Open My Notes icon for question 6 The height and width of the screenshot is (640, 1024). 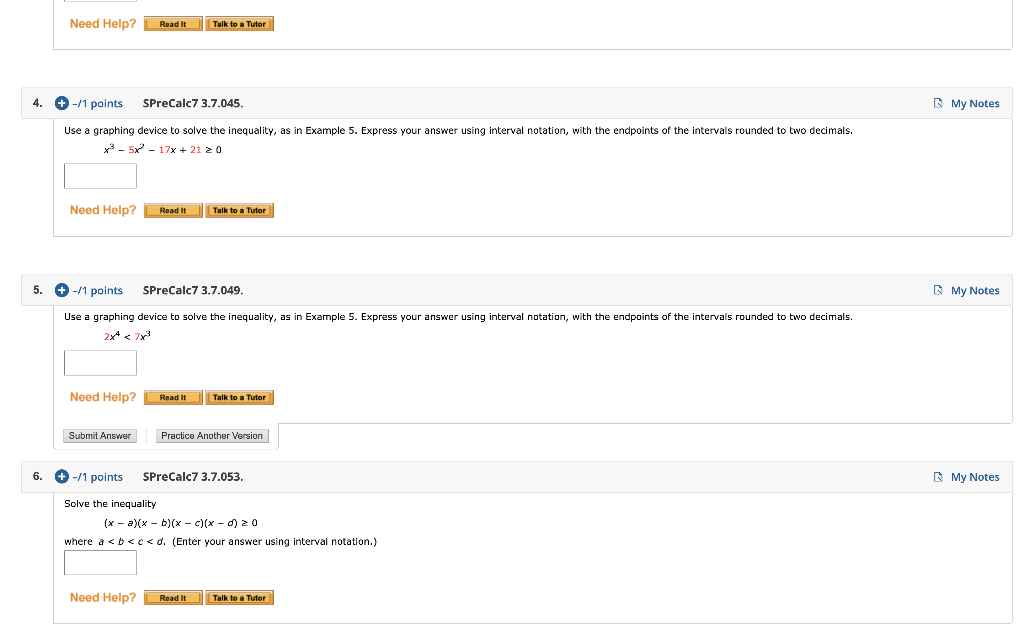coord(938,477)
